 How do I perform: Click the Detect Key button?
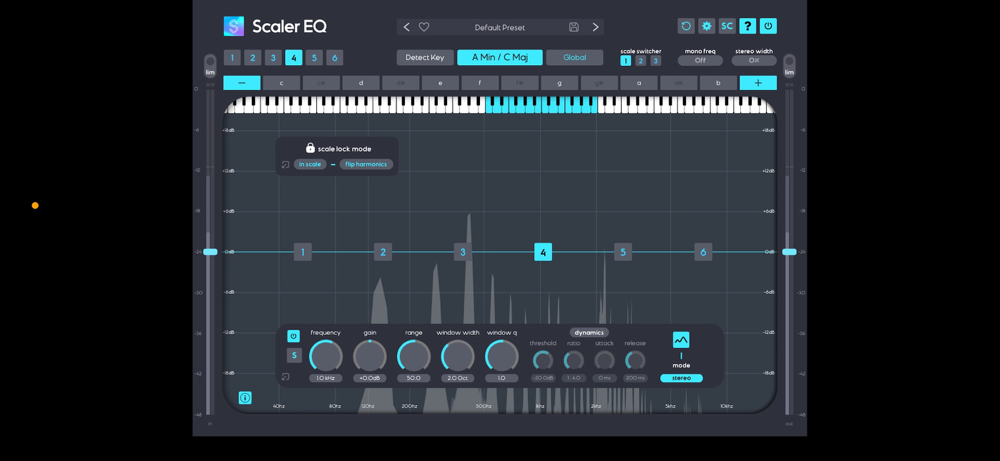(425, 57)
